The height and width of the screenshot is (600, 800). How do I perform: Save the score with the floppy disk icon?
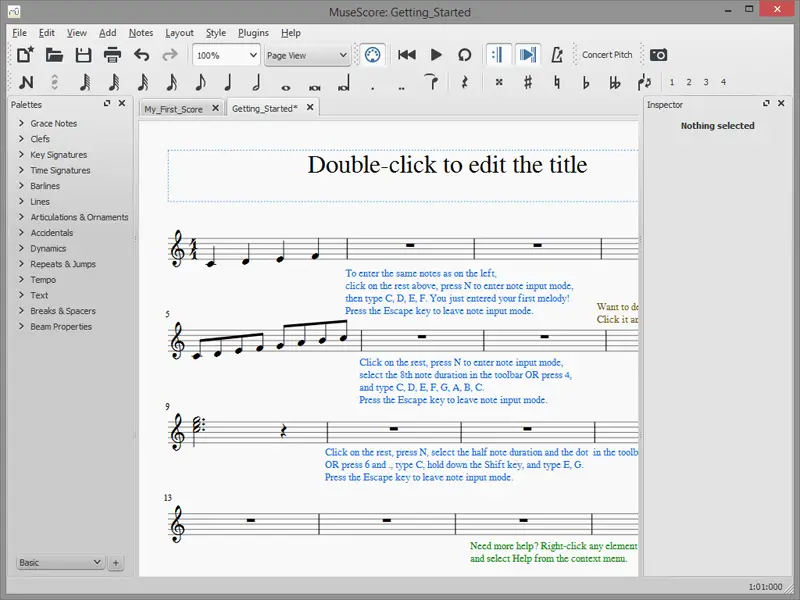tap(83, 55)
